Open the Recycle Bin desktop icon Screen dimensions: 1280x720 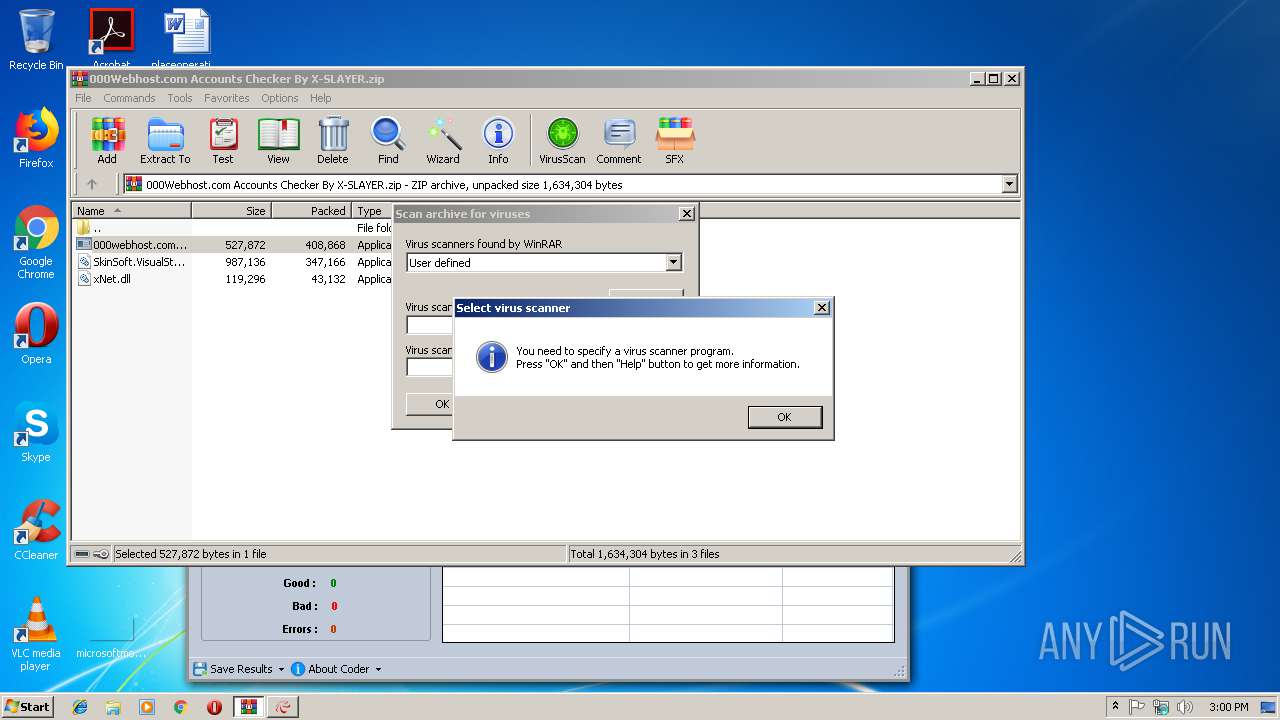coord(36,40)
